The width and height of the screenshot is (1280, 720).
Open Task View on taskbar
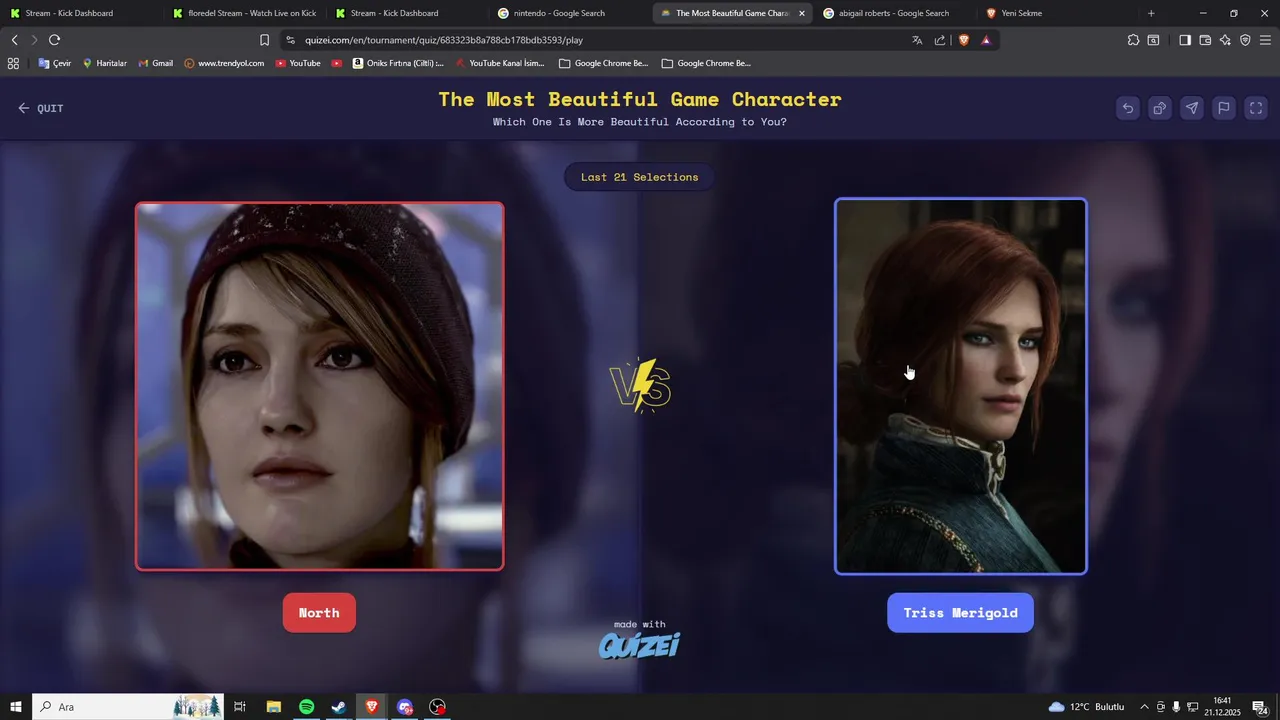click(x=240, y=707)
